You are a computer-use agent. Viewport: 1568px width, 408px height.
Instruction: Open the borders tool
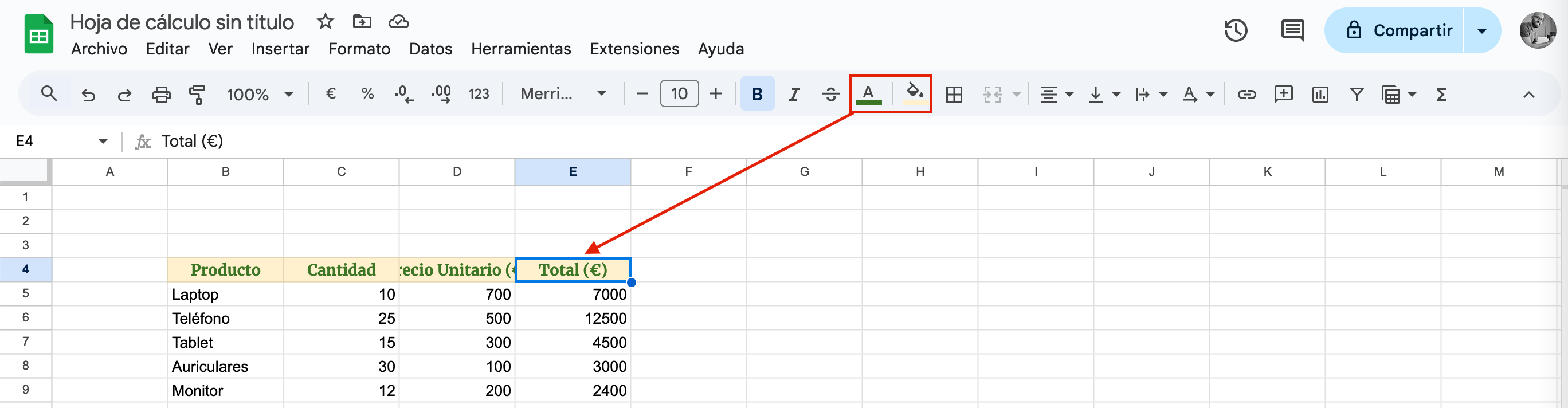click(953, 95)
